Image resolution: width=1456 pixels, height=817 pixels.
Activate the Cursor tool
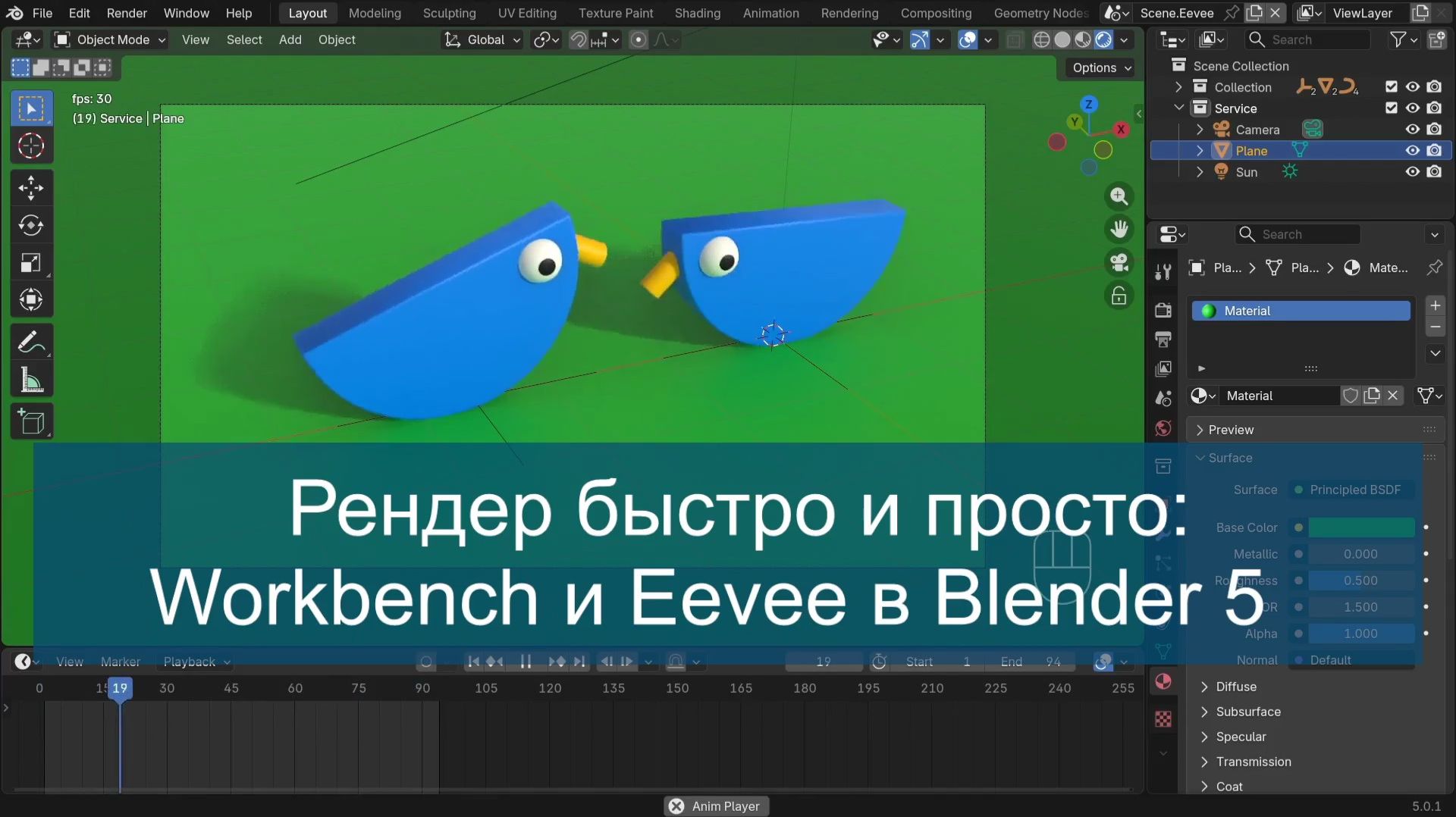click(31, 146)
